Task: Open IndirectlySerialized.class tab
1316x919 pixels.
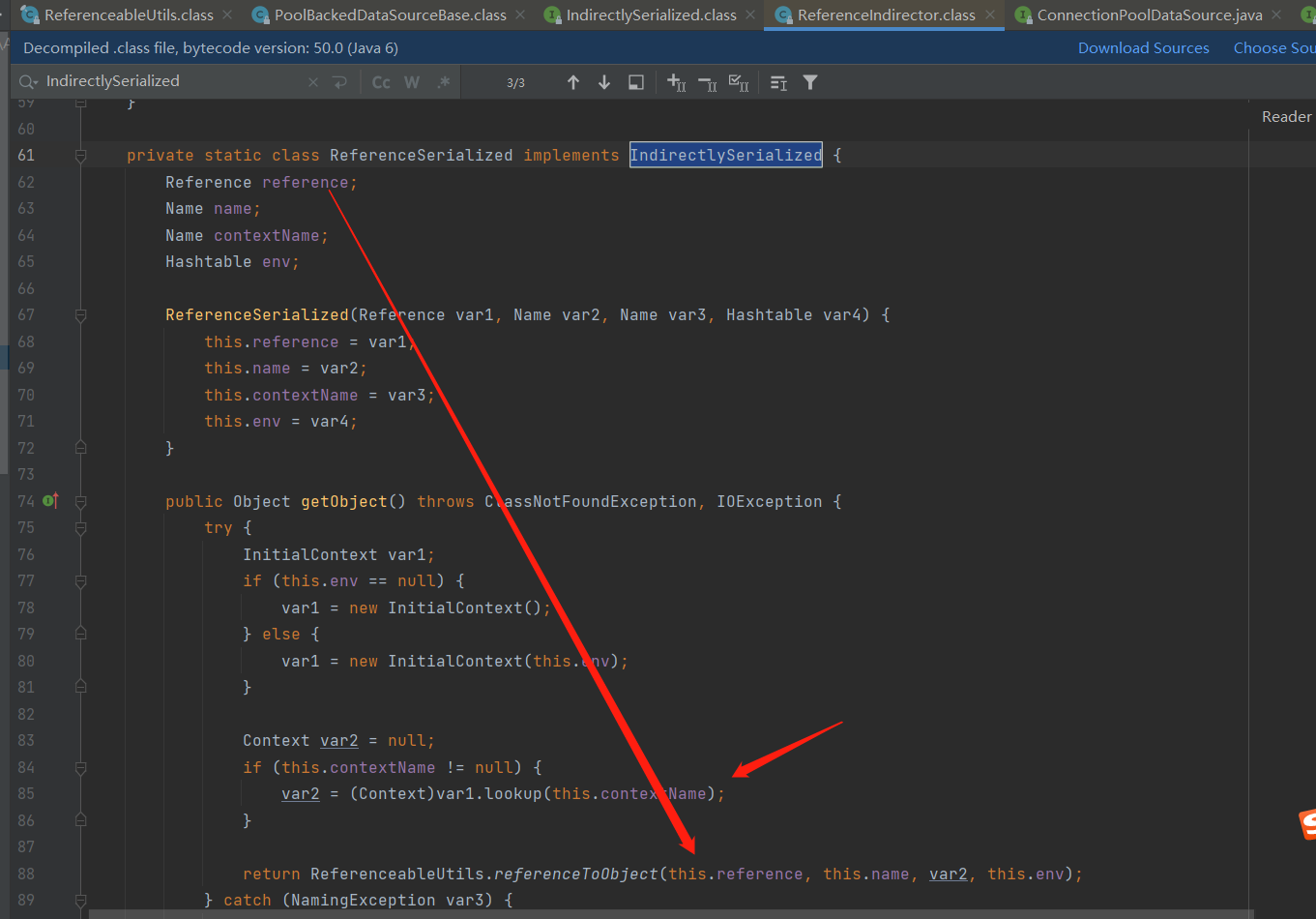Action: (651, 15)
